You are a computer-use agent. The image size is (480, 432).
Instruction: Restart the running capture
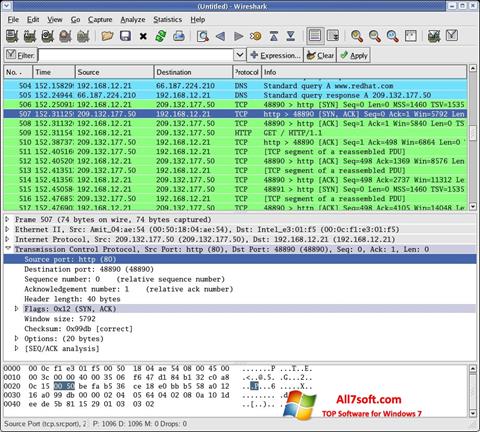coord(83,36)
